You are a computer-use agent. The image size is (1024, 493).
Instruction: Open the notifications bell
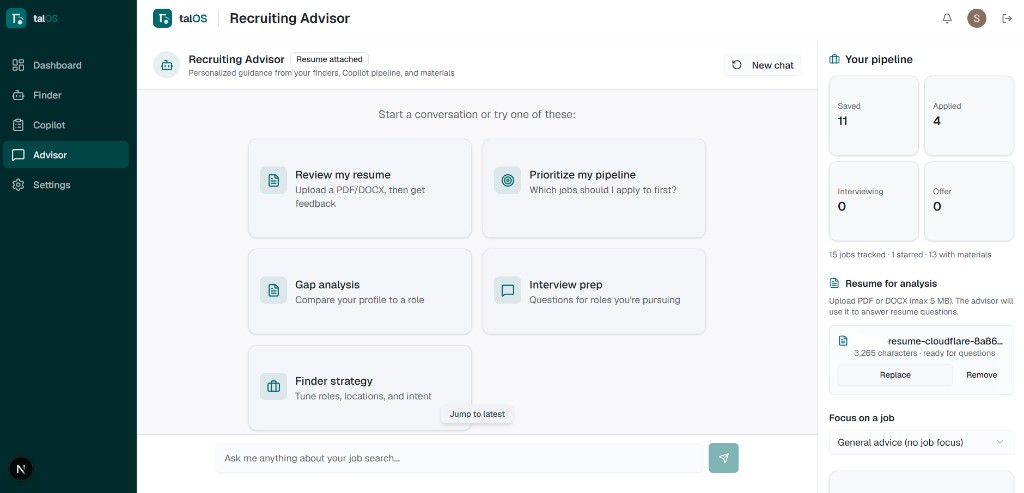tap(947, 18)
